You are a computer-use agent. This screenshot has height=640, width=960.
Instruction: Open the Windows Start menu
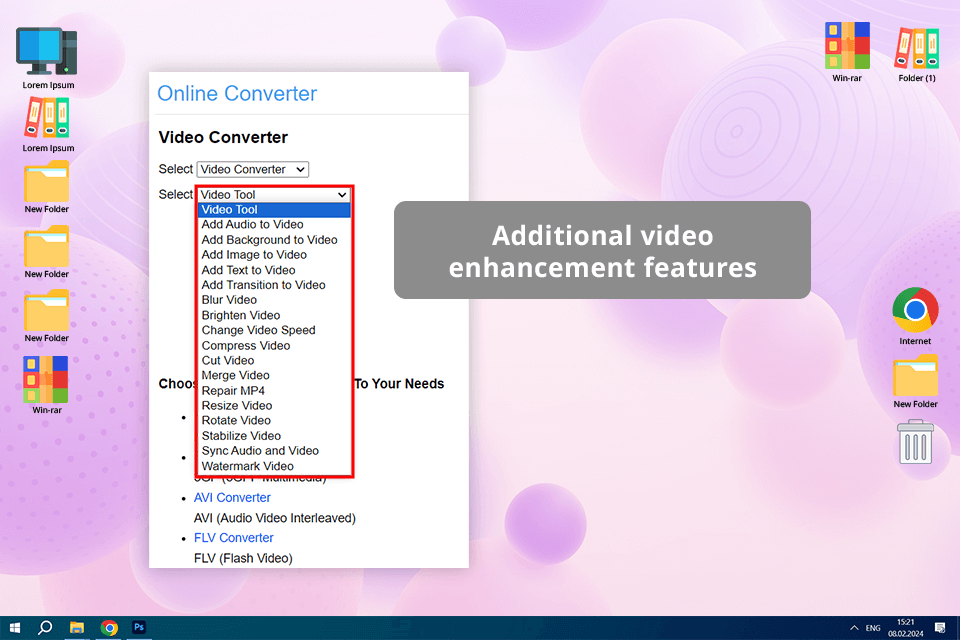(x=15, y=628)
